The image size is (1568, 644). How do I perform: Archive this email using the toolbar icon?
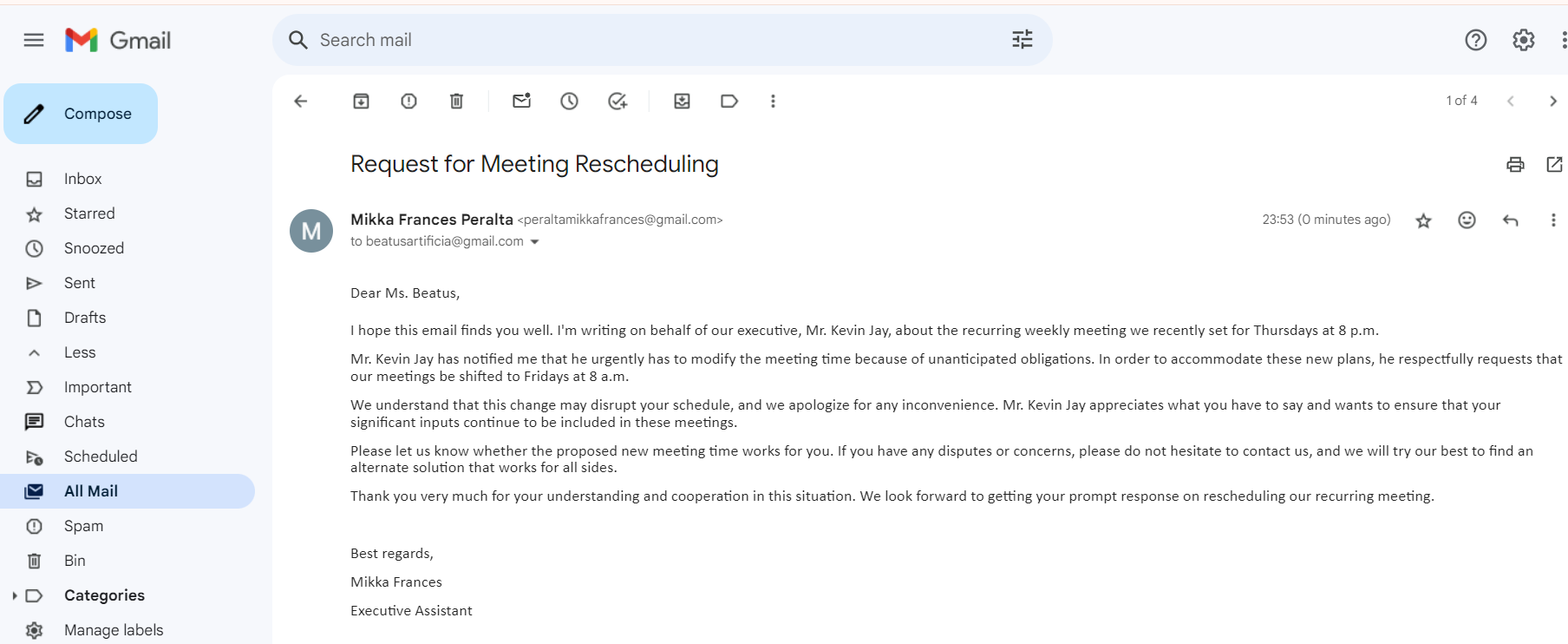(361, 102)
